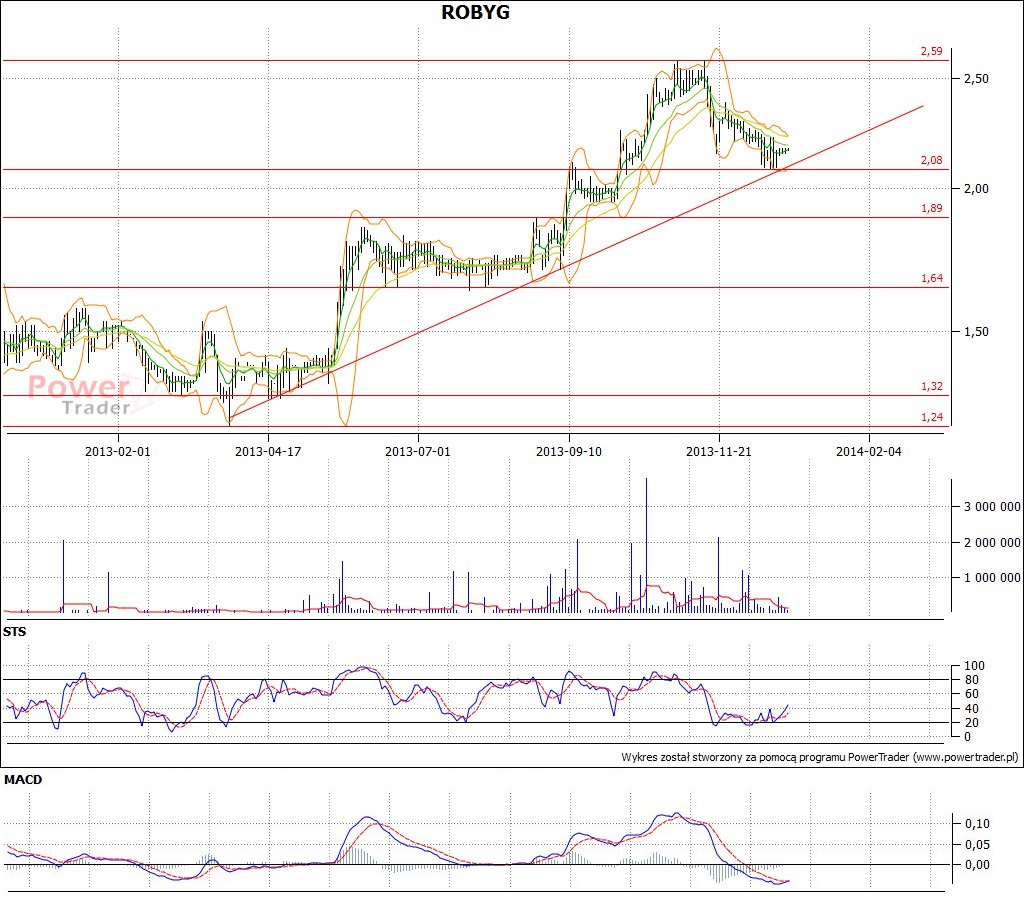Select the 1,24 level label
This screenshot has width=1024, height=904.
[932, 417]
